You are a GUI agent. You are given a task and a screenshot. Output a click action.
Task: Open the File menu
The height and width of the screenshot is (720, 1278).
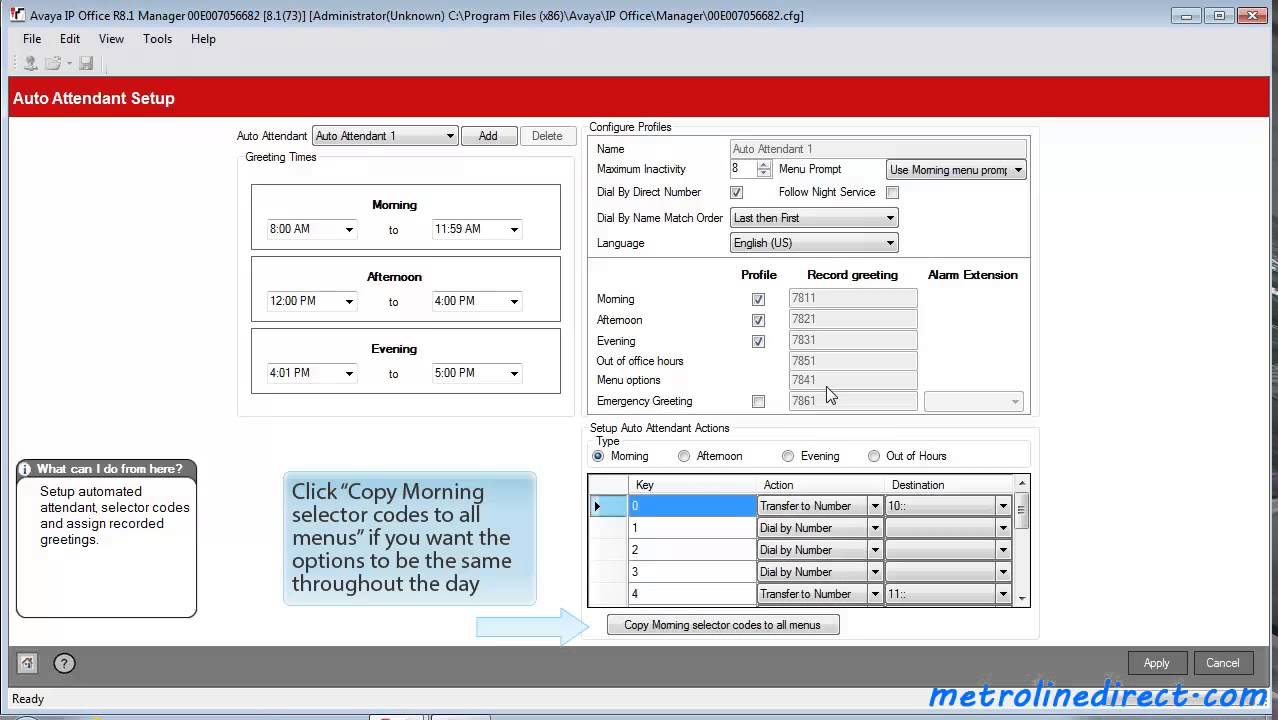[32, 39]
